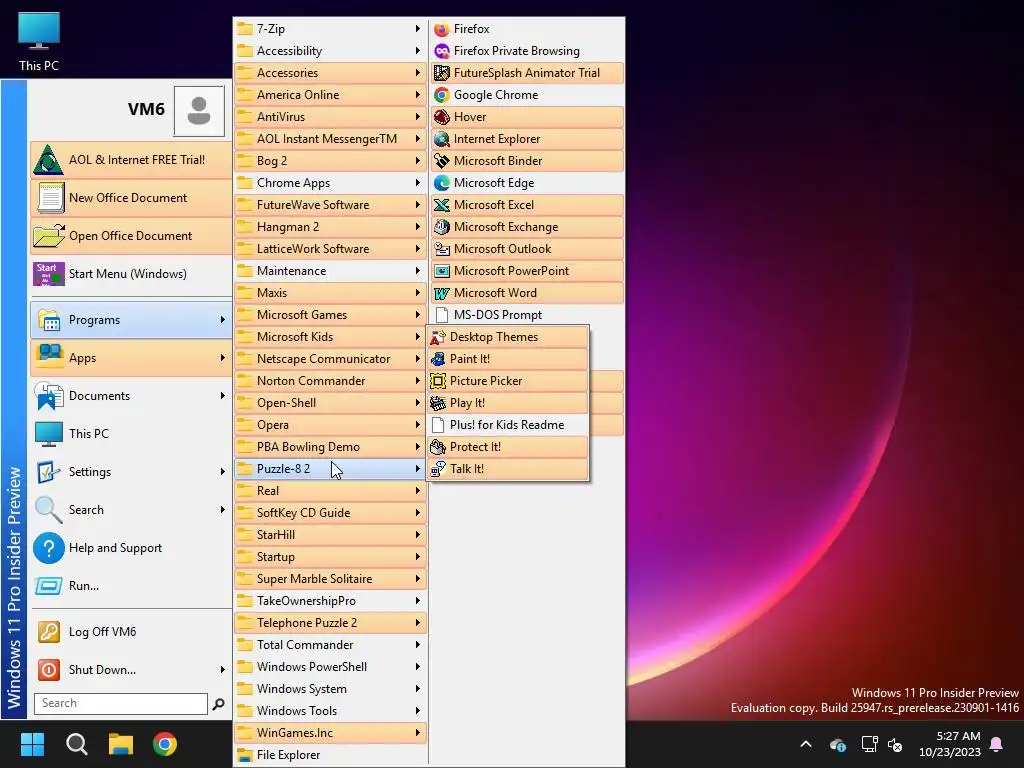Click the taskbar clock showing 5:27 AM
The height and width of the screenshot is (768, 1024).
click(950, 744)
